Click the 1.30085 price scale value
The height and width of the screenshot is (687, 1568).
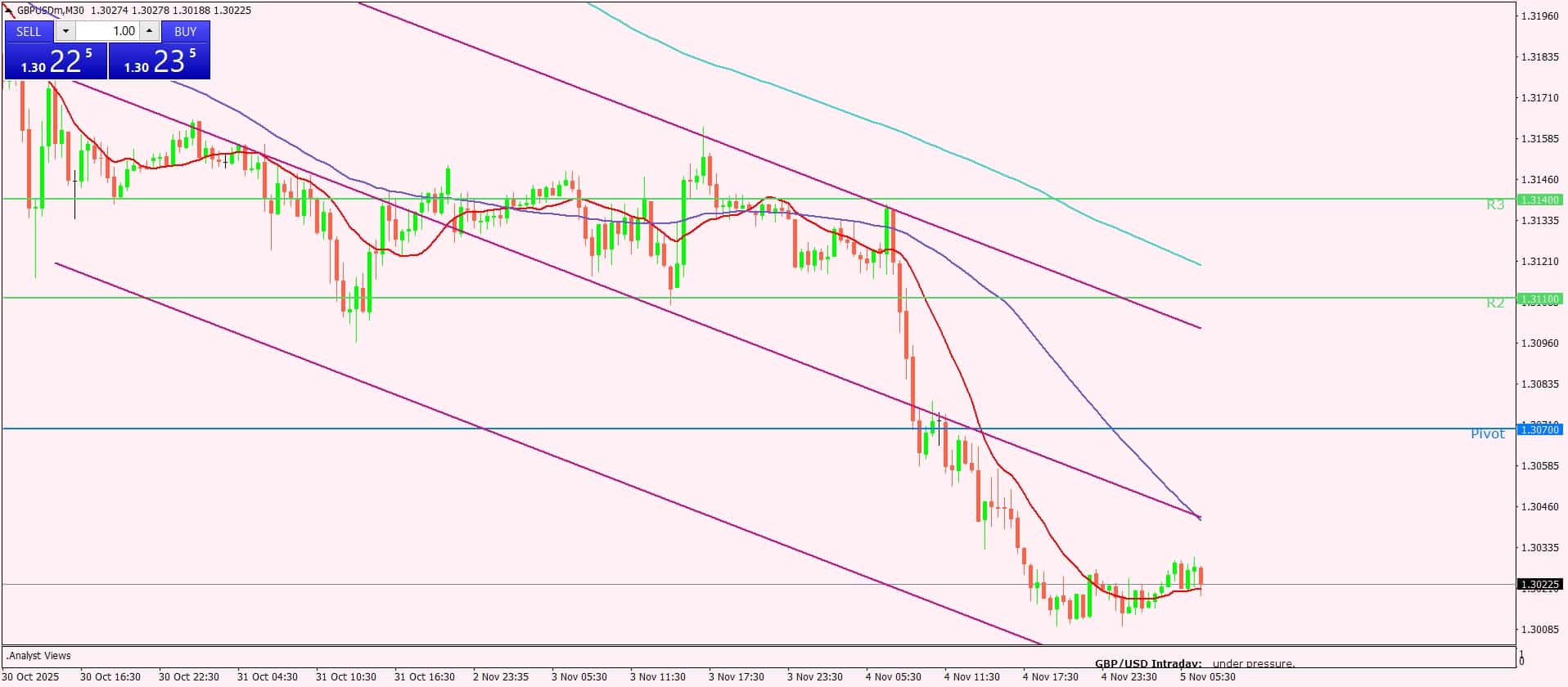[1539, 629]
